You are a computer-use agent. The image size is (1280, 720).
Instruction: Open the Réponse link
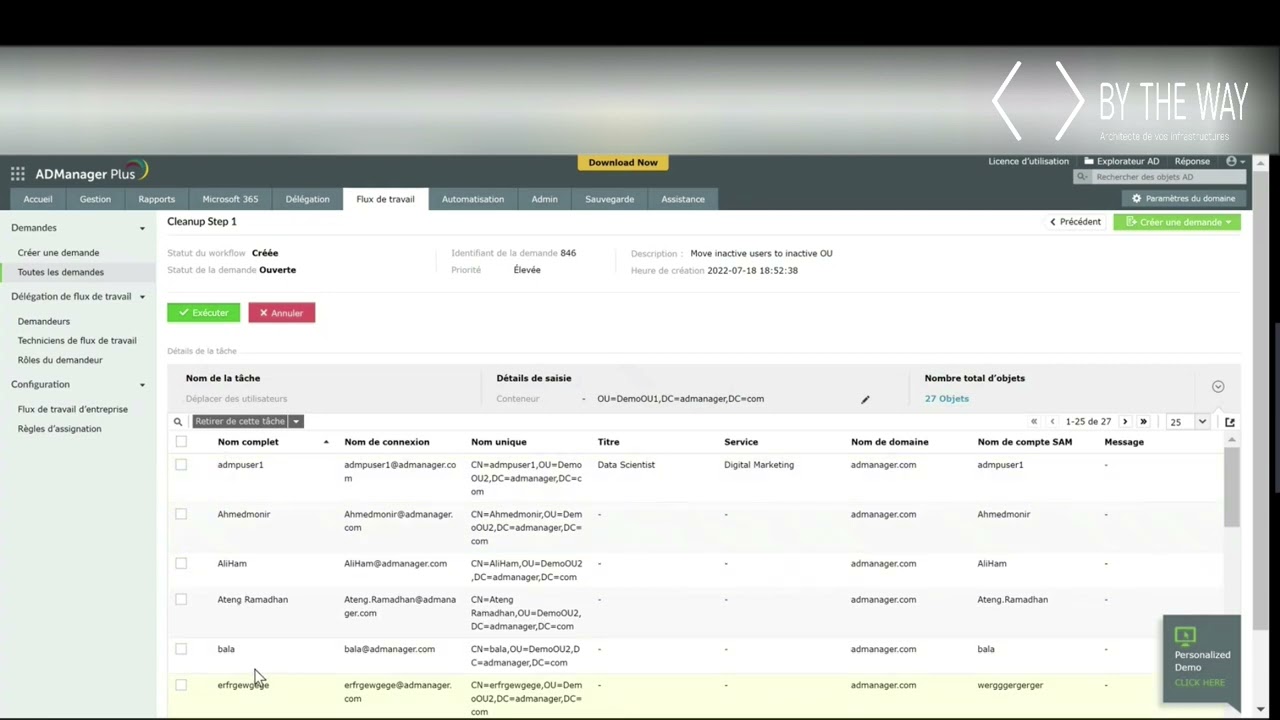coord(1192,161)
